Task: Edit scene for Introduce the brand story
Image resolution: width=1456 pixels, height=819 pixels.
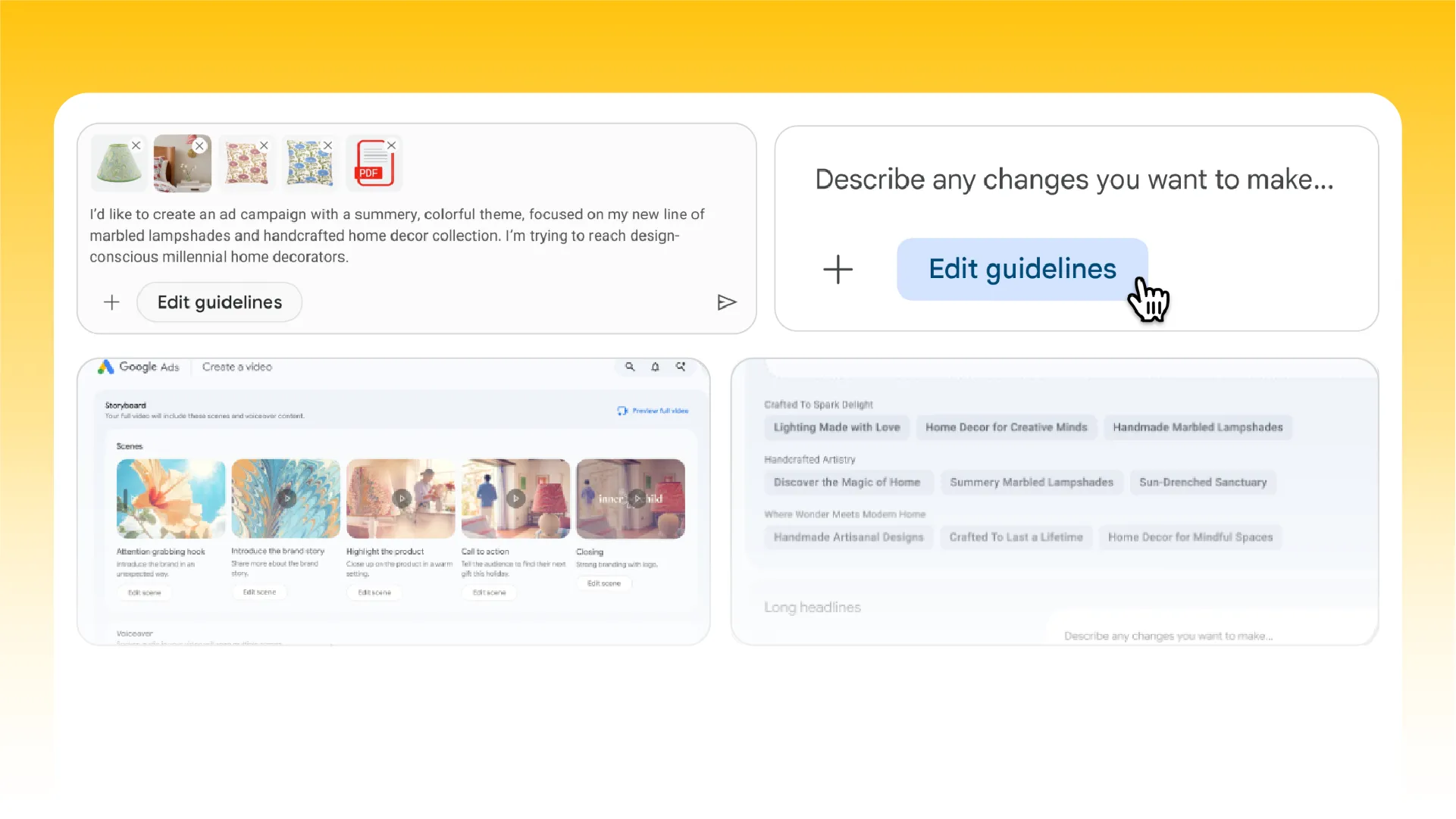Action: tap(259, 592)
